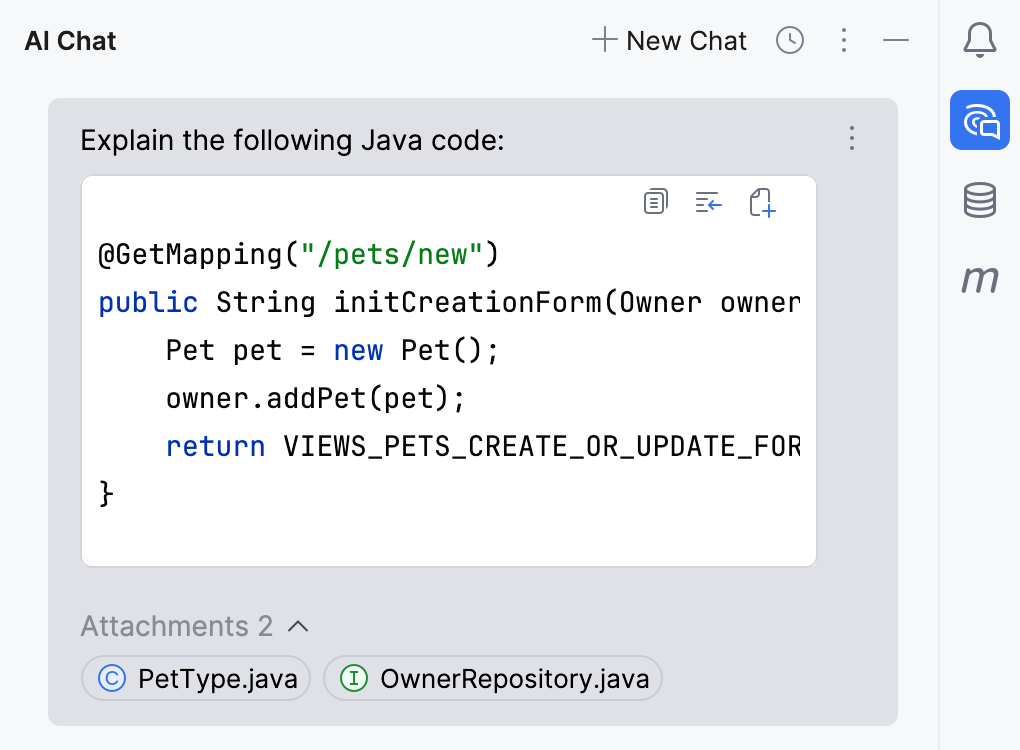Insert the snippet at caret
The height and width of the screenshot is (750, 1020).
(709, 202)
